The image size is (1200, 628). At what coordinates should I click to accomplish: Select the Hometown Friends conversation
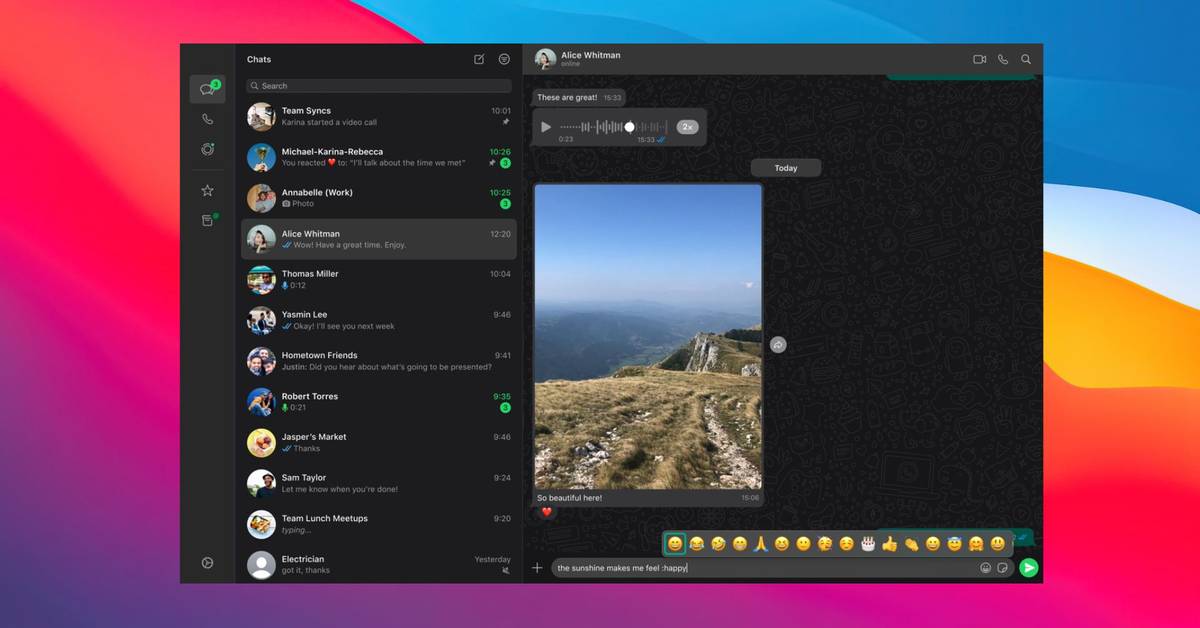click(379, 361)
